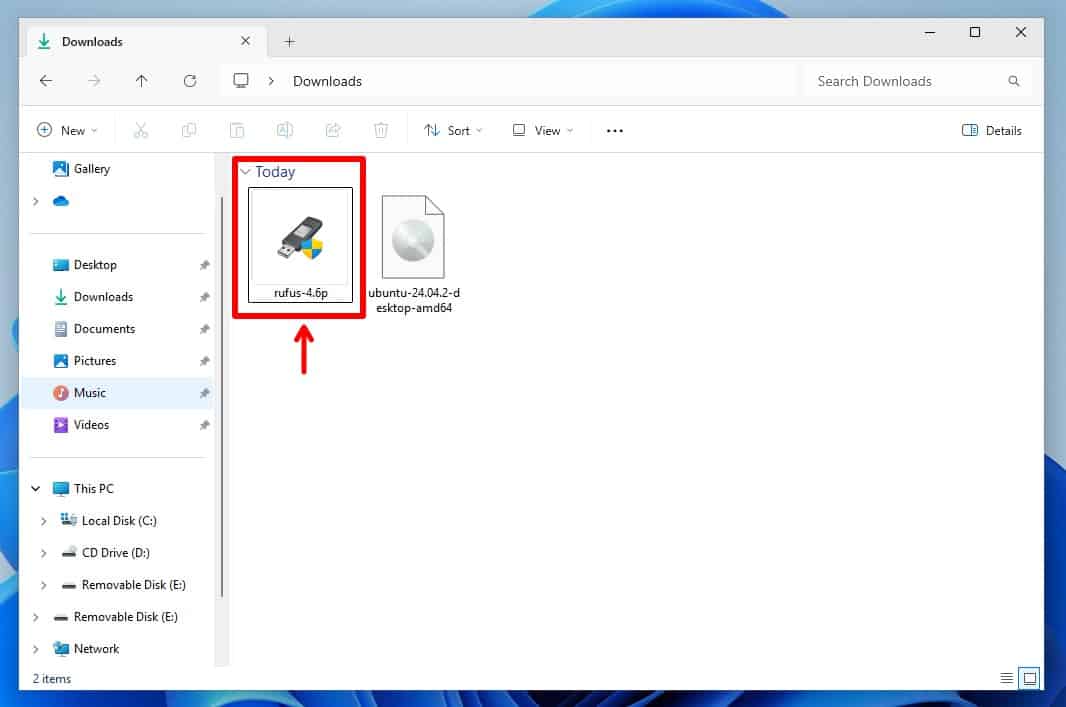Click the Delete icon on the toolbar
The width and height of the screenshot is (1066, 707).
(381, 130)
